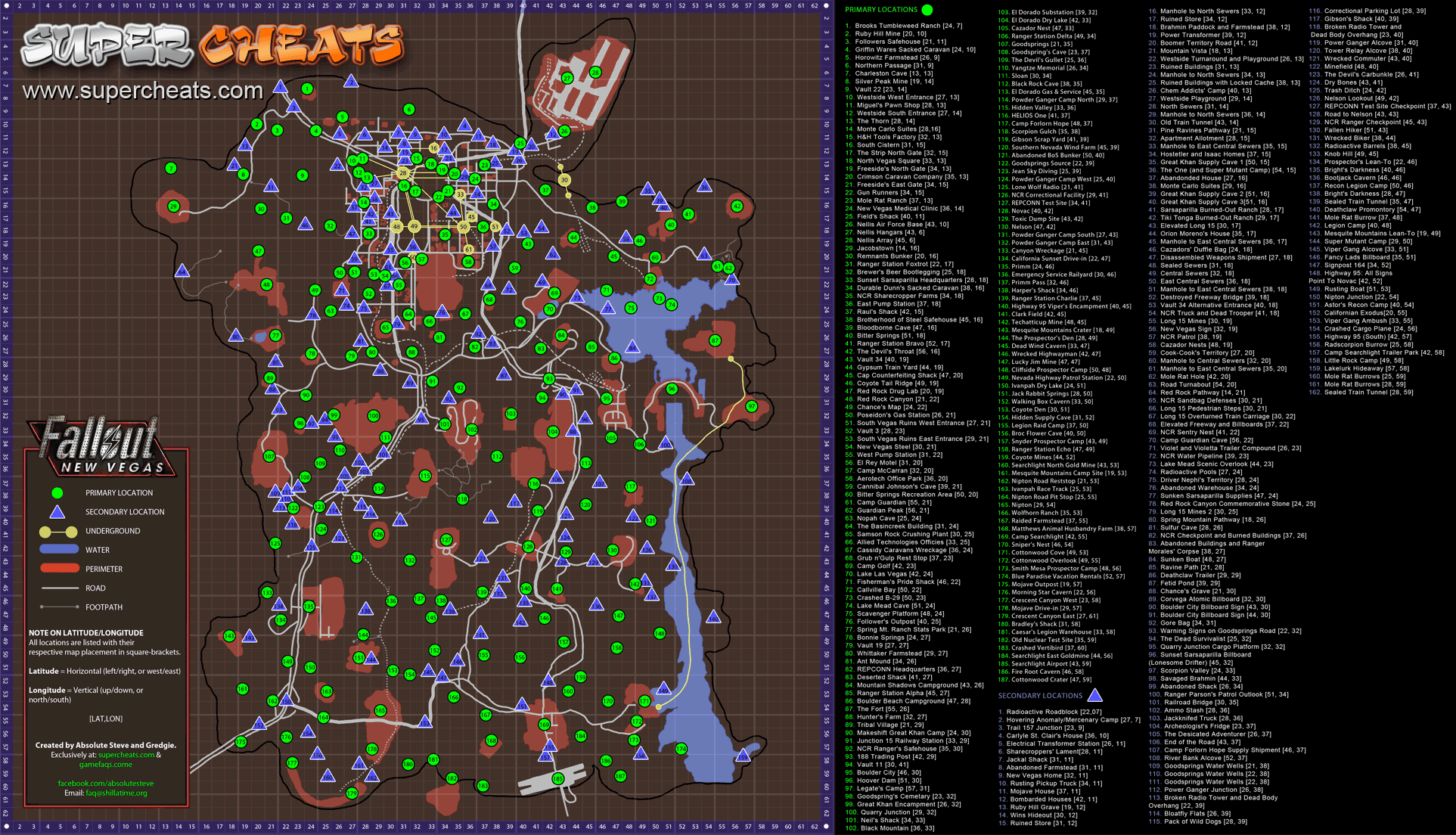Select green primary marker 87 The Fort
Image resolution: width=1456 pixels, height=835 pixels.
coord(715,340)
